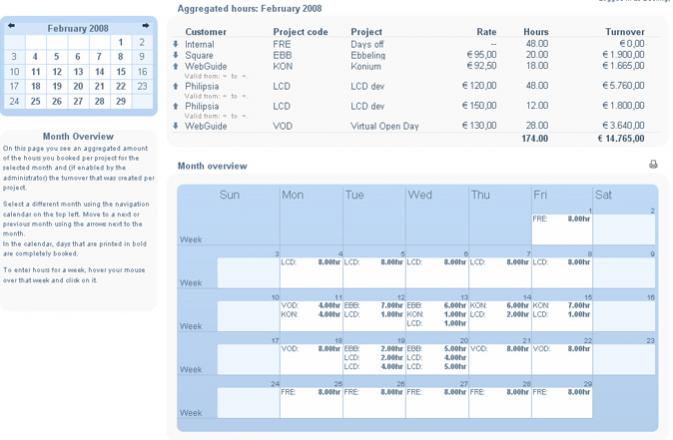Viewport: 673px width, 440px height.
Task: Click the Sun weekday header
Action: tap(229, 195)
